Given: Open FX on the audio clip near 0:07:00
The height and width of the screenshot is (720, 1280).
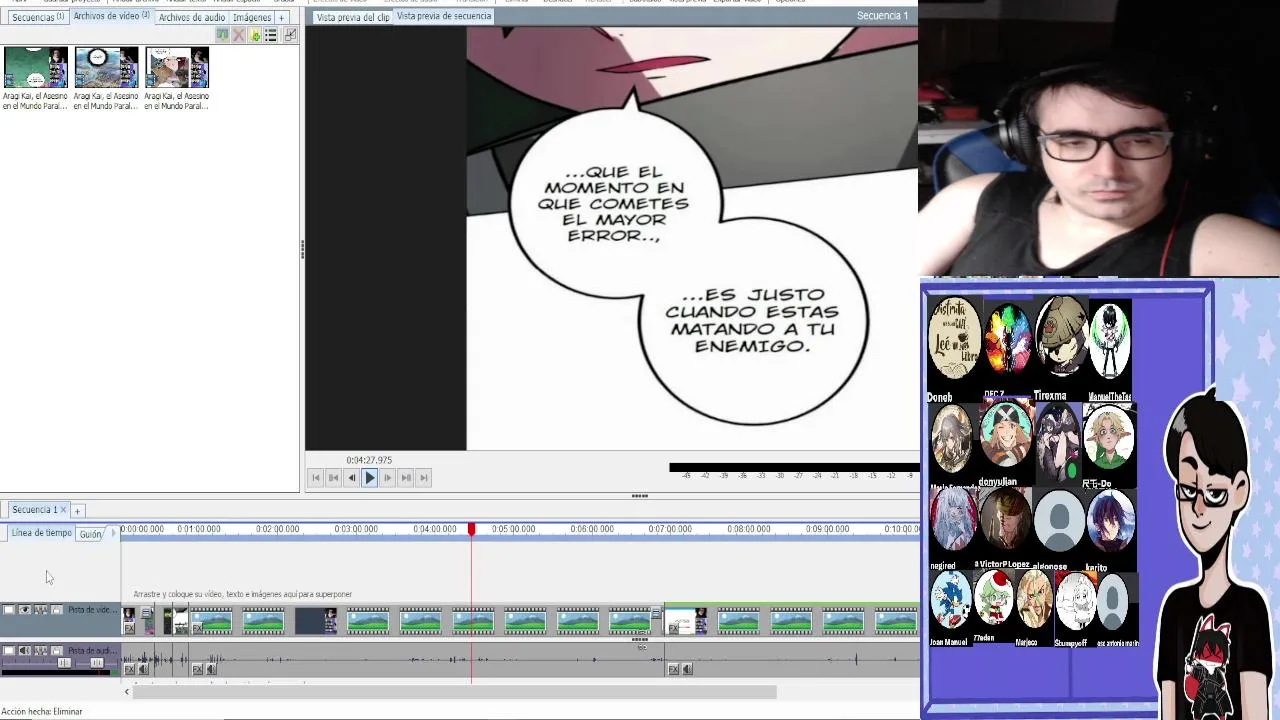Looking at the screenshot, I should 673,669.
